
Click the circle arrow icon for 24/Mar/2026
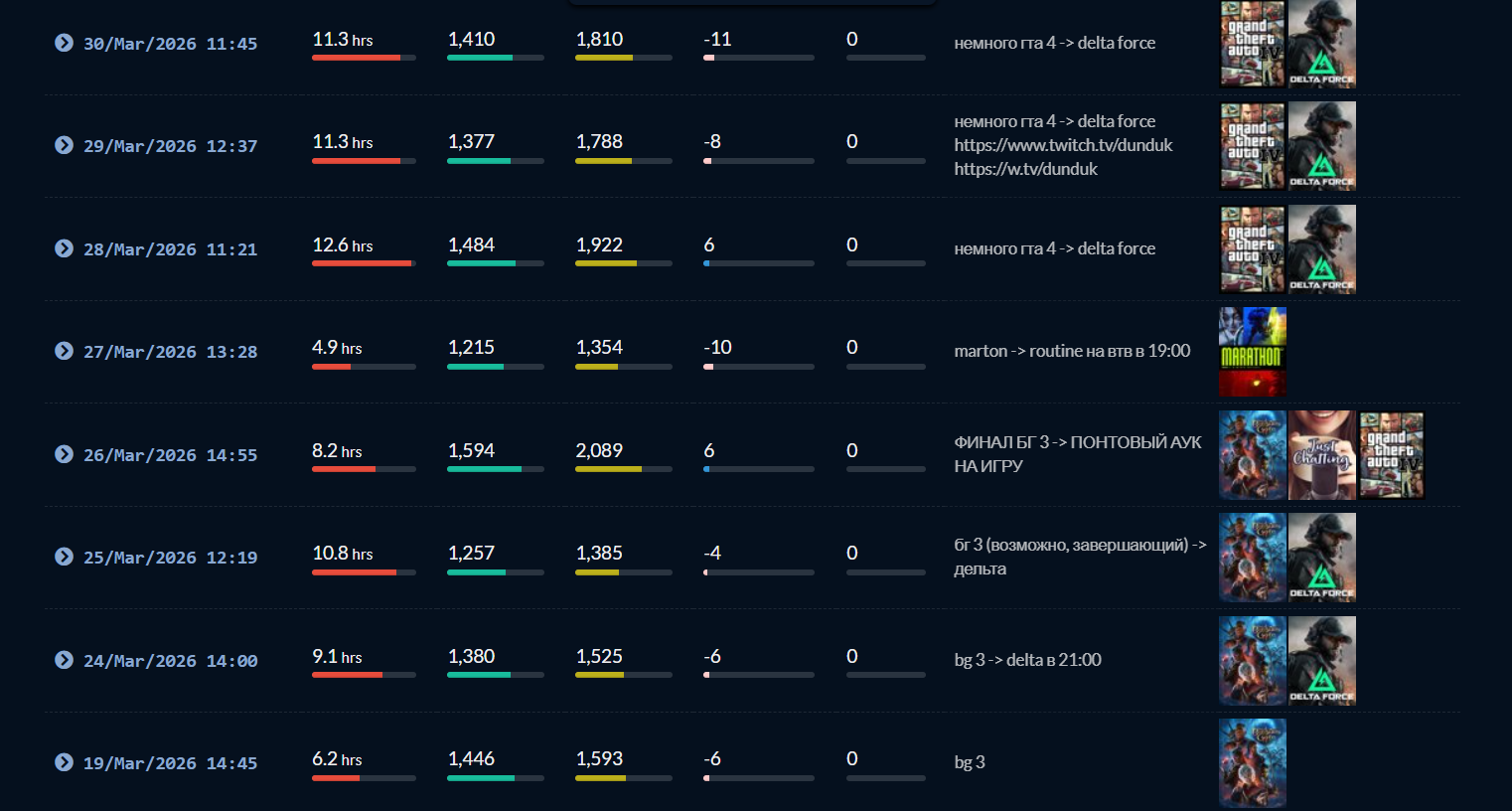[x=64, y=660]
